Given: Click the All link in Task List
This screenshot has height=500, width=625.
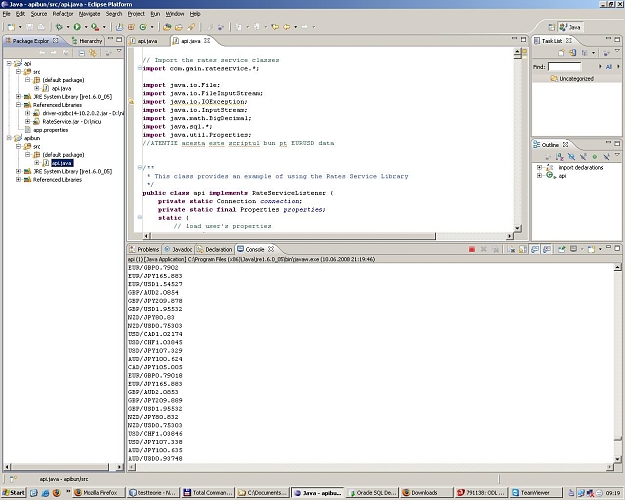Looking at the screenshot, I should pos(609,67).
